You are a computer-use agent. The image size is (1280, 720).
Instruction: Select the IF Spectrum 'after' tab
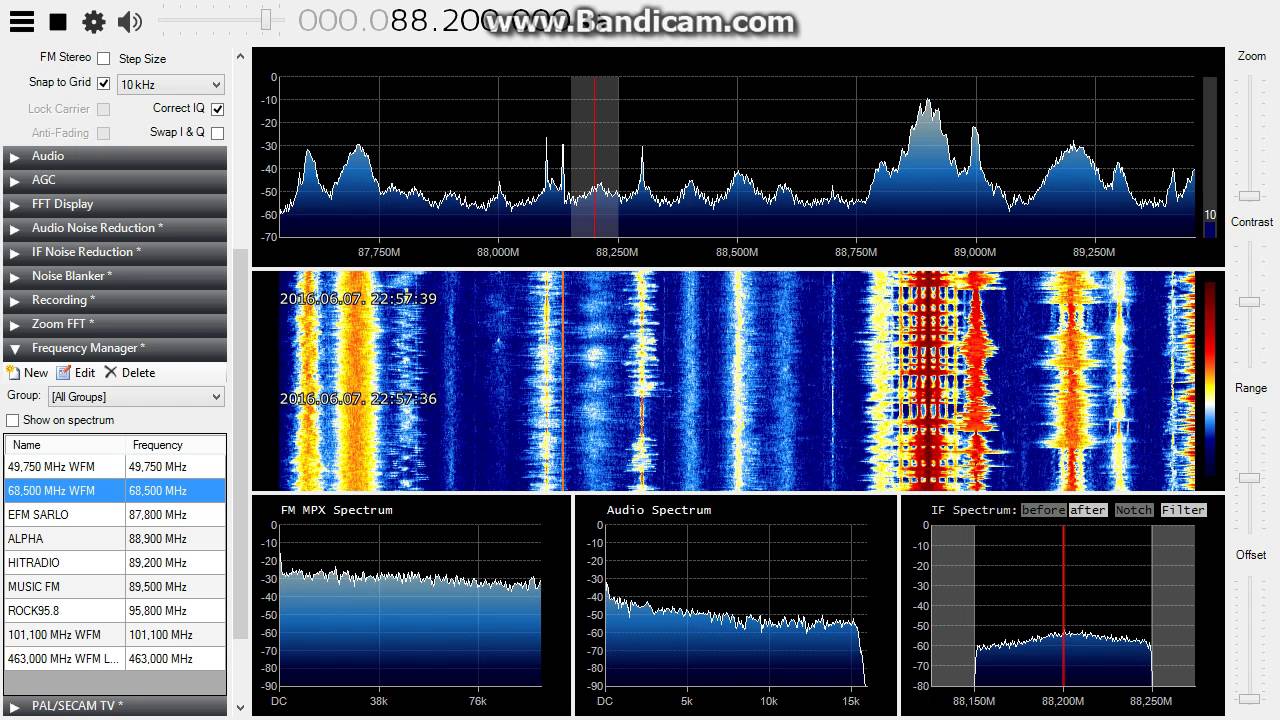[1088, 510]
